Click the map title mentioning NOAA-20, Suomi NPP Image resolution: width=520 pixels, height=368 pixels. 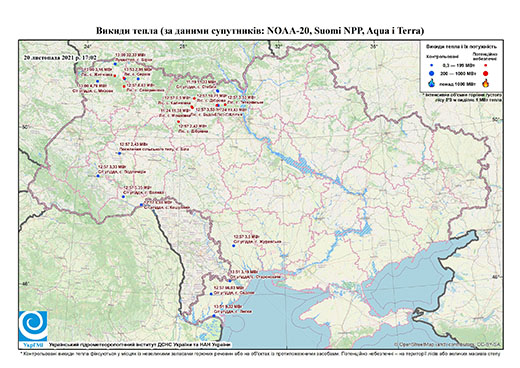(260, 31)
